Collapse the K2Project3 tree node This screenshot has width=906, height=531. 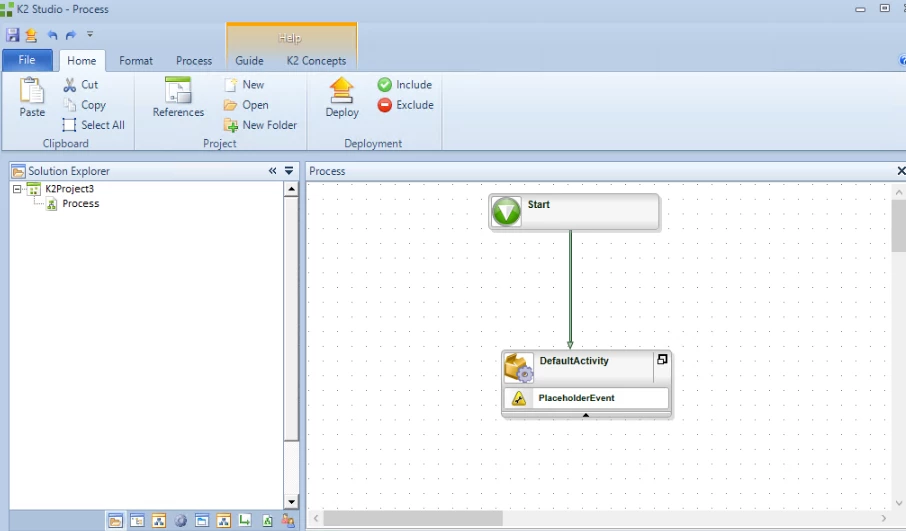click(17, 189)
